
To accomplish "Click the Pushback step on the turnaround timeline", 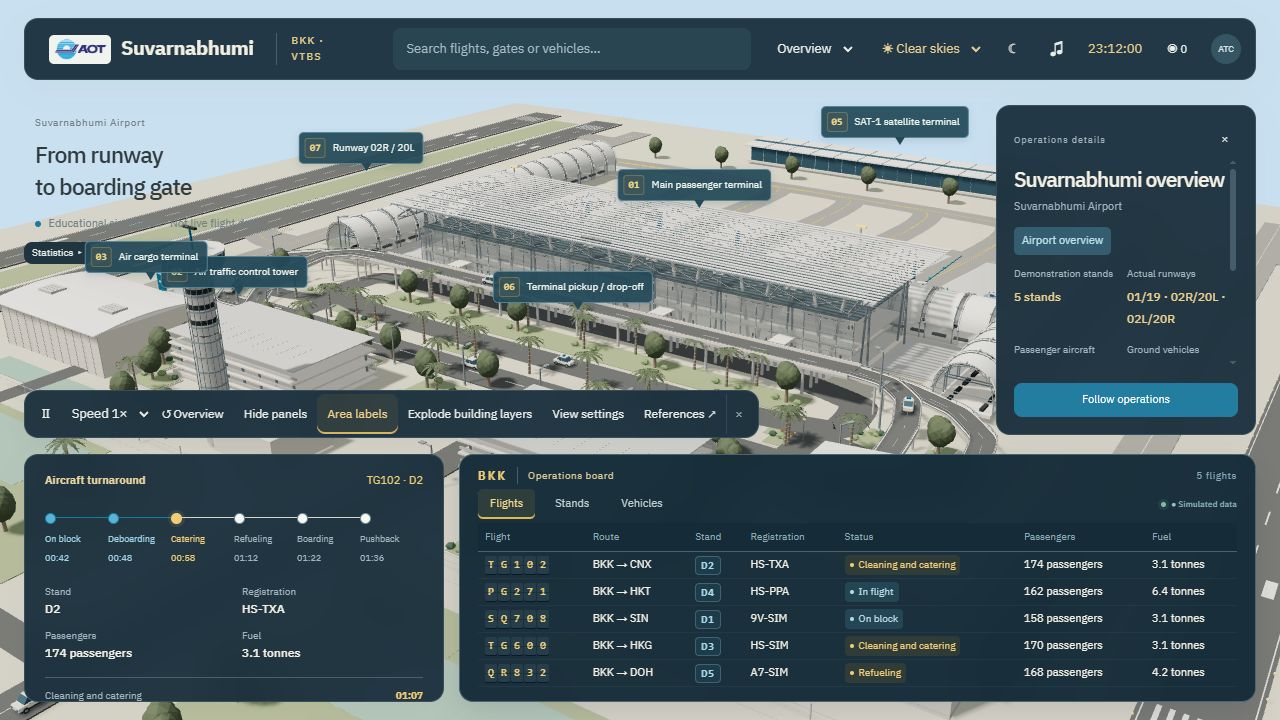I will pyautogui.click(x=379, y=538).
